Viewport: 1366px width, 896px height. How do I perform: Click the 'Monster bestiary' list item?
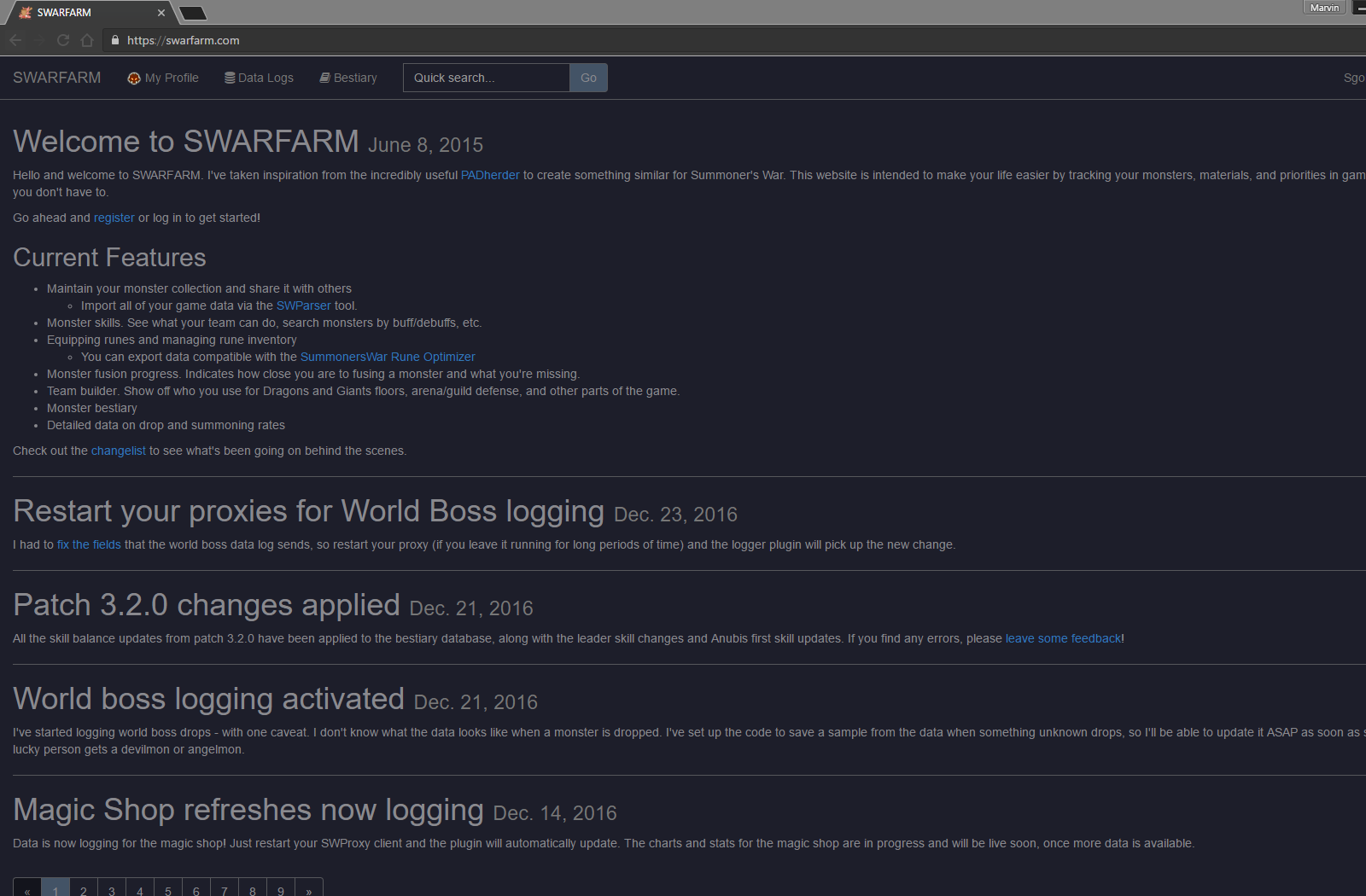(x=92, y=408)
